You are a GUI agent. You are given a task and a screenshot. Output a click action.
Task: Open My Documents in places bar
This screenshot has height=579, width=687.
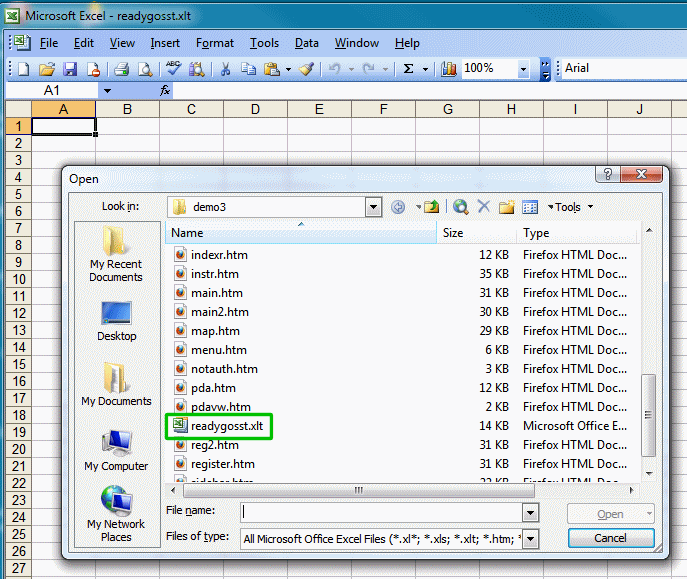point(116,385)
